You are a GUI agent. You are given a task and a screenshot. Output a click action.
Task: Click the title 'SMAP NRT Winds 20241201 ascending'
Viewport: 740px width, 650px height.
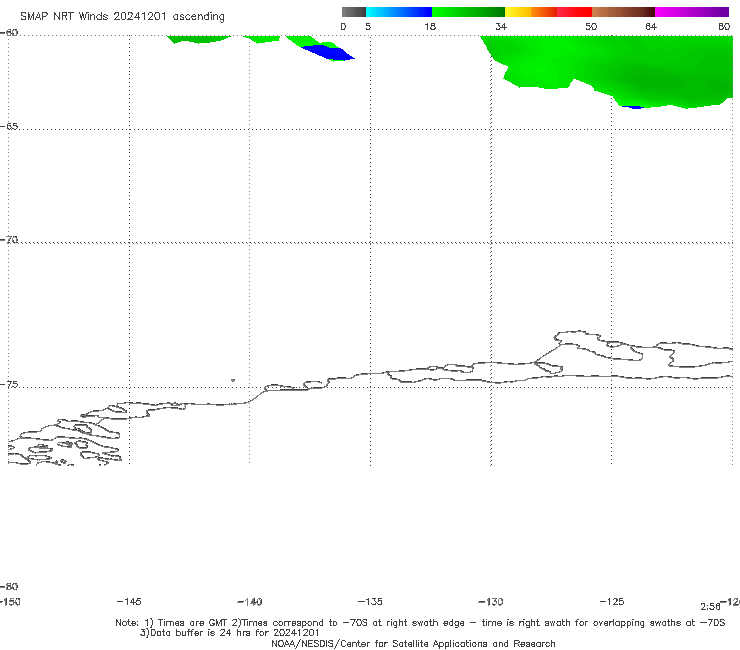pos(122,17)
